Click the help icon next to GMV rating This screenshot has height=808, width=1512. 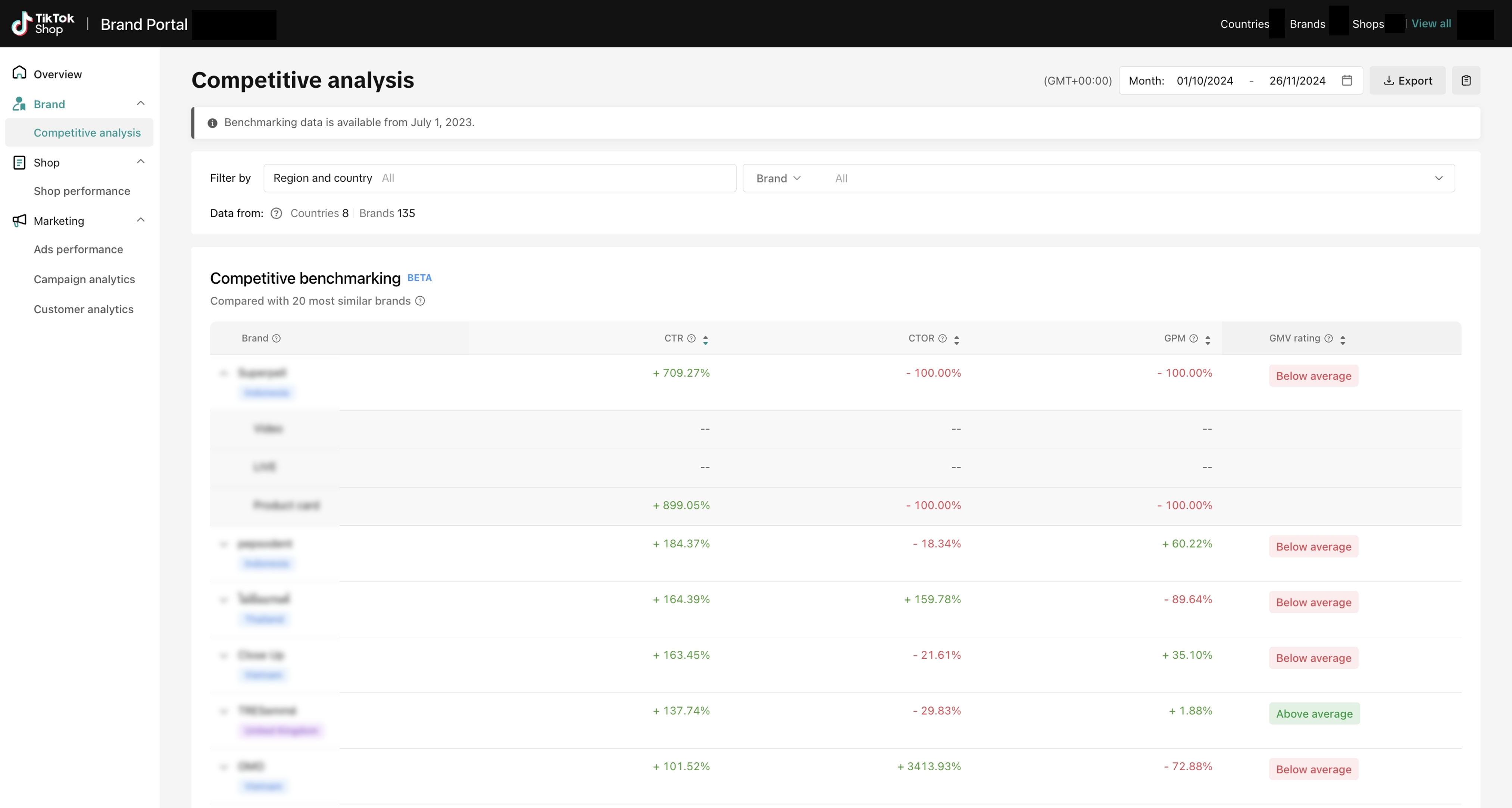(1328, 338)
